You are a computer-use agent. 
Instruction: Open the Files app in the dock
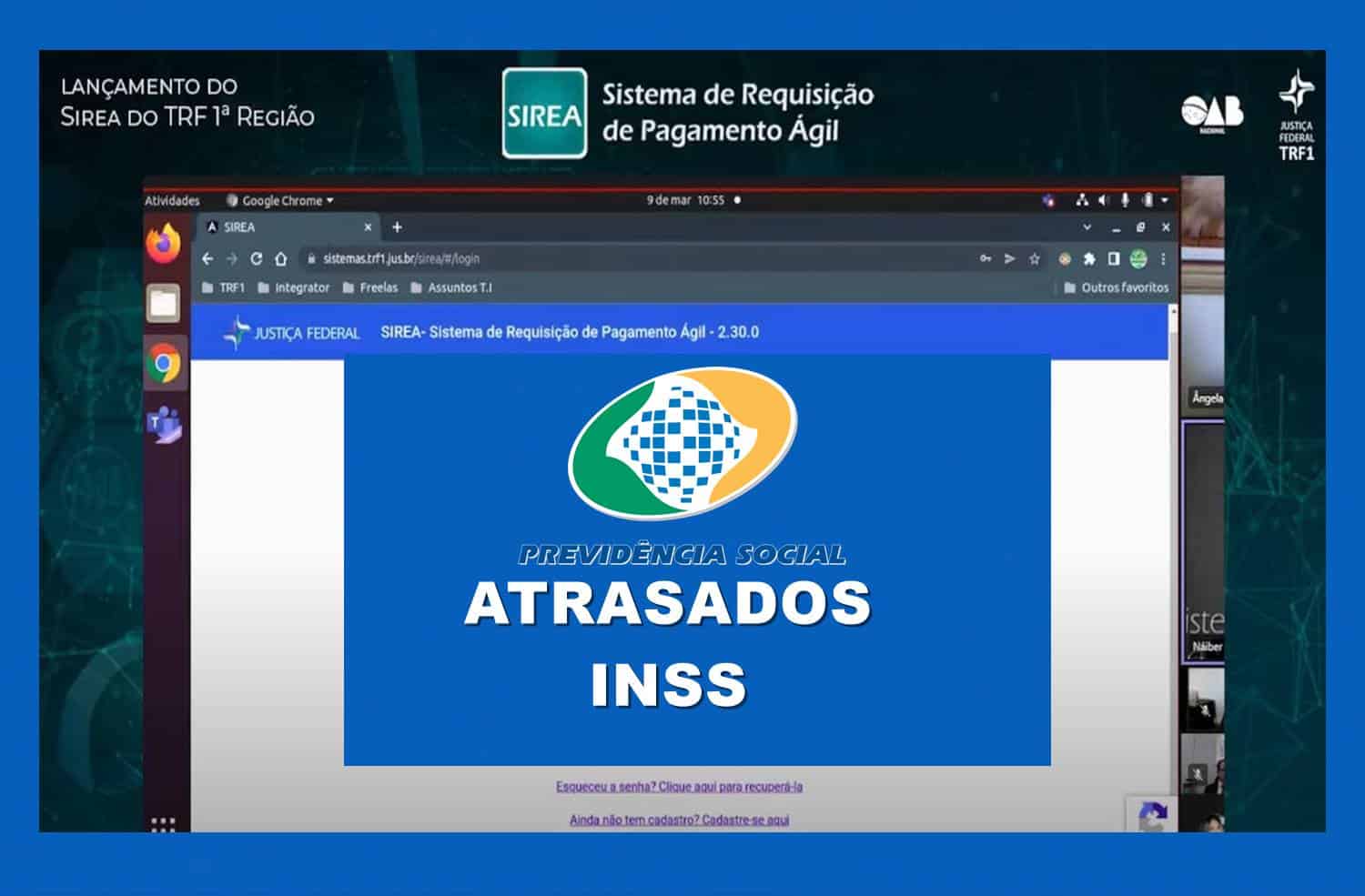tap(164, 303)
